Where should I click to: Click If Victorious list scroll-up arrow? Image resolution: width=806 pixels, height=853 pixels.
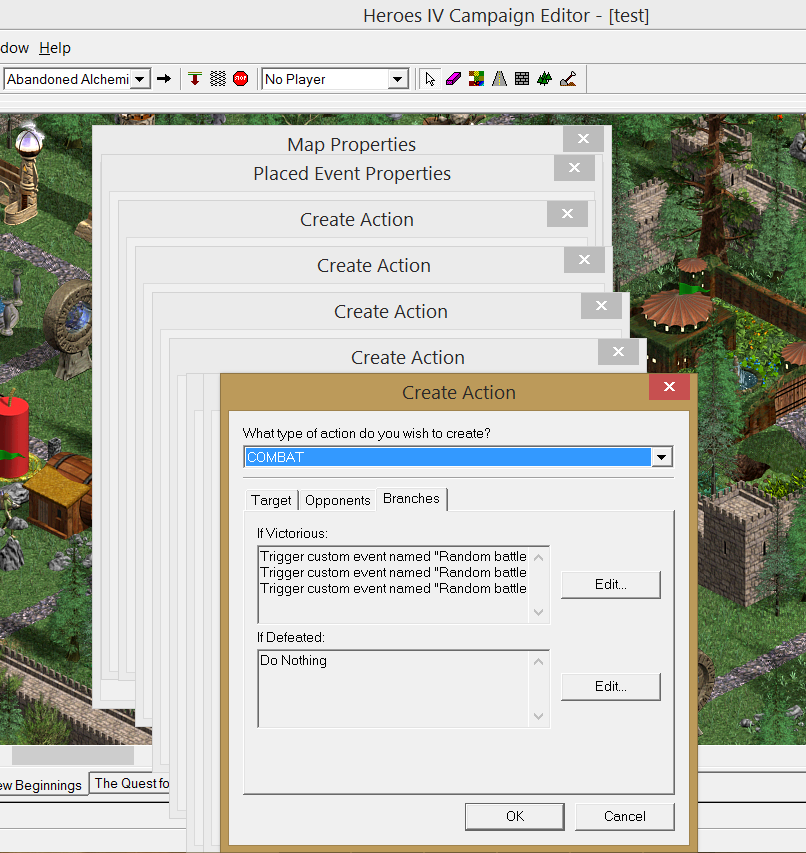point(538,557)
